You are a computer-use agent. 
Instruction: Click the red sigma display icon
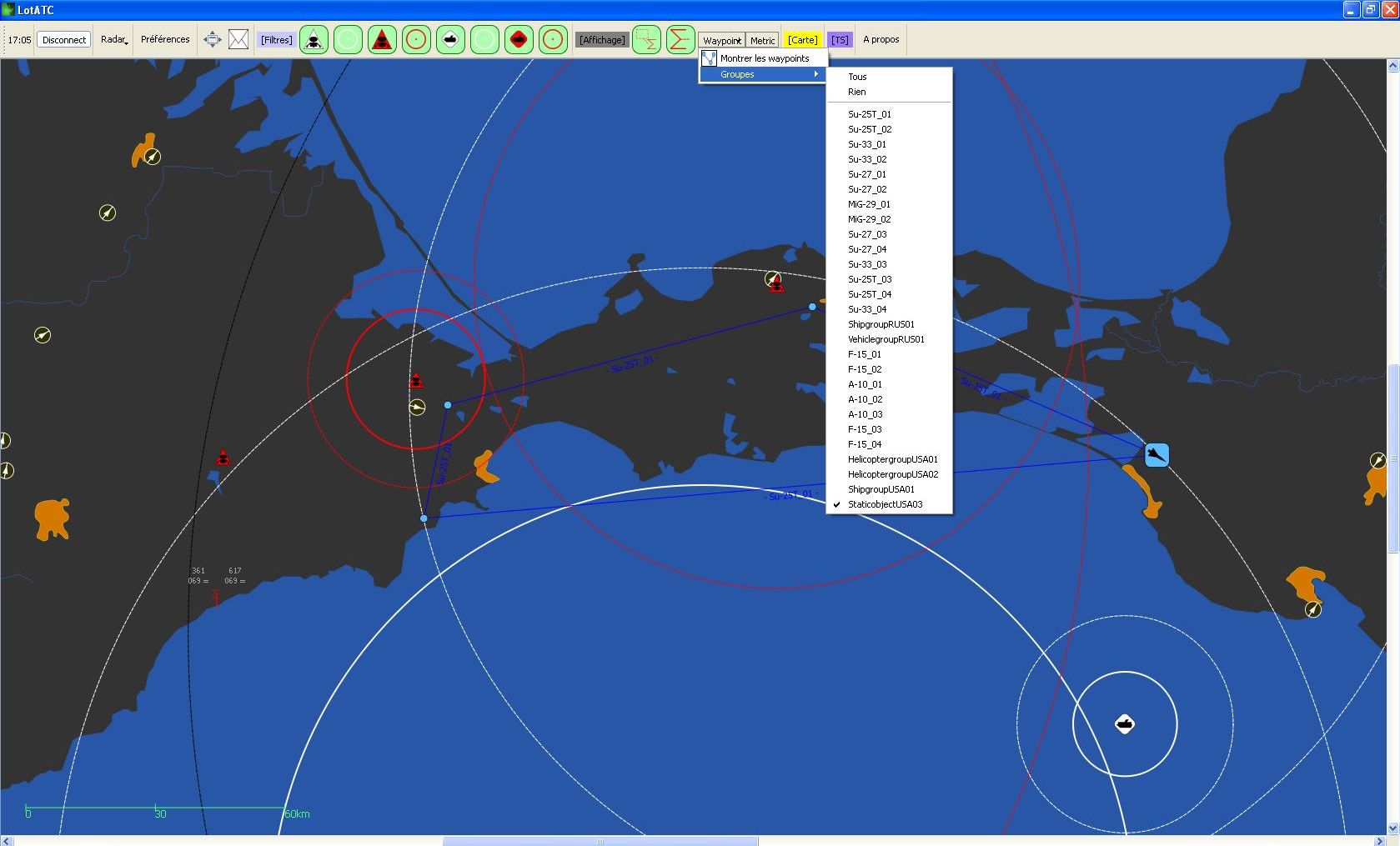[680, 39]
